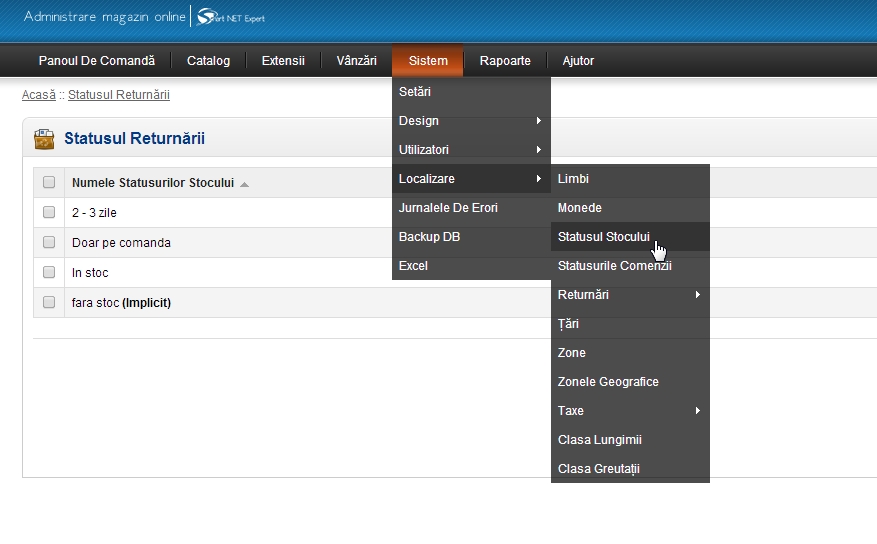Expand the Returnări submenu

[629, 295]
